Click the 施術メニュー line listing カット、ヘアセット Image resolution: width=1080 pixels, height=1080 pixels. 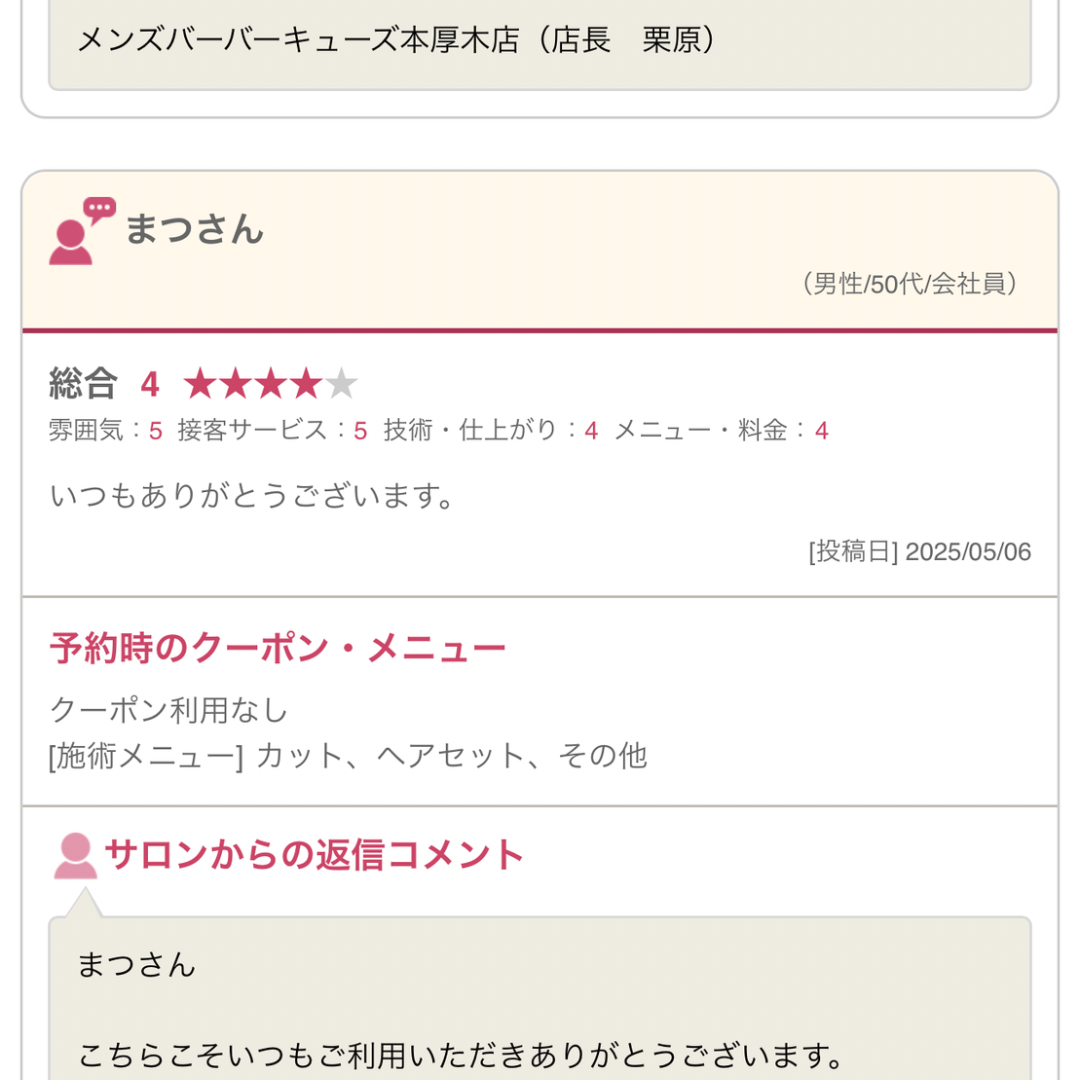(x=348, y=756)
